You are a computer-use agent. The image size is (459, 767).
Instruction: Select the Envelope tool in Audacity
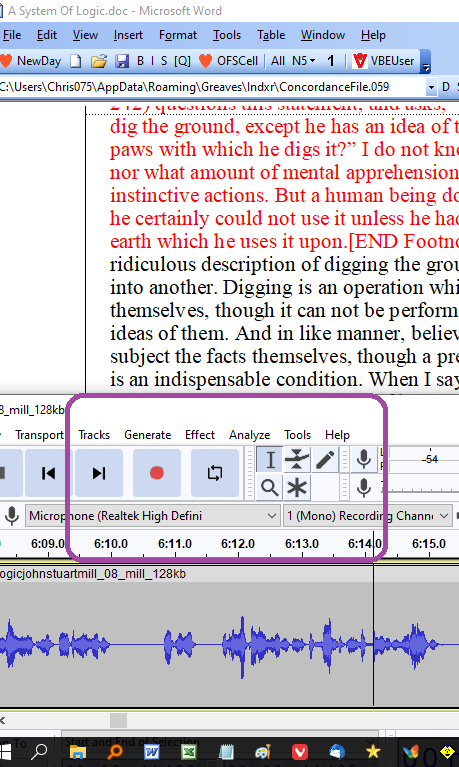pyautogui.click(x=297, y=460)
